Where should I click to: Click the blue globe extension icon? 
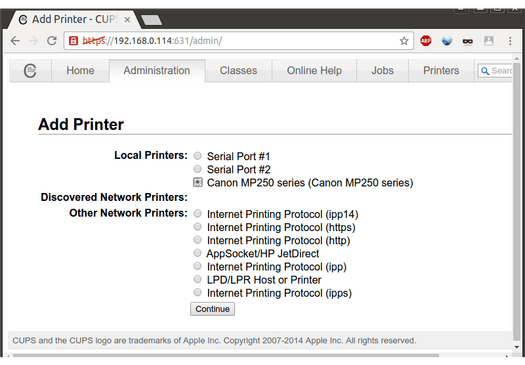pos(447,41)
